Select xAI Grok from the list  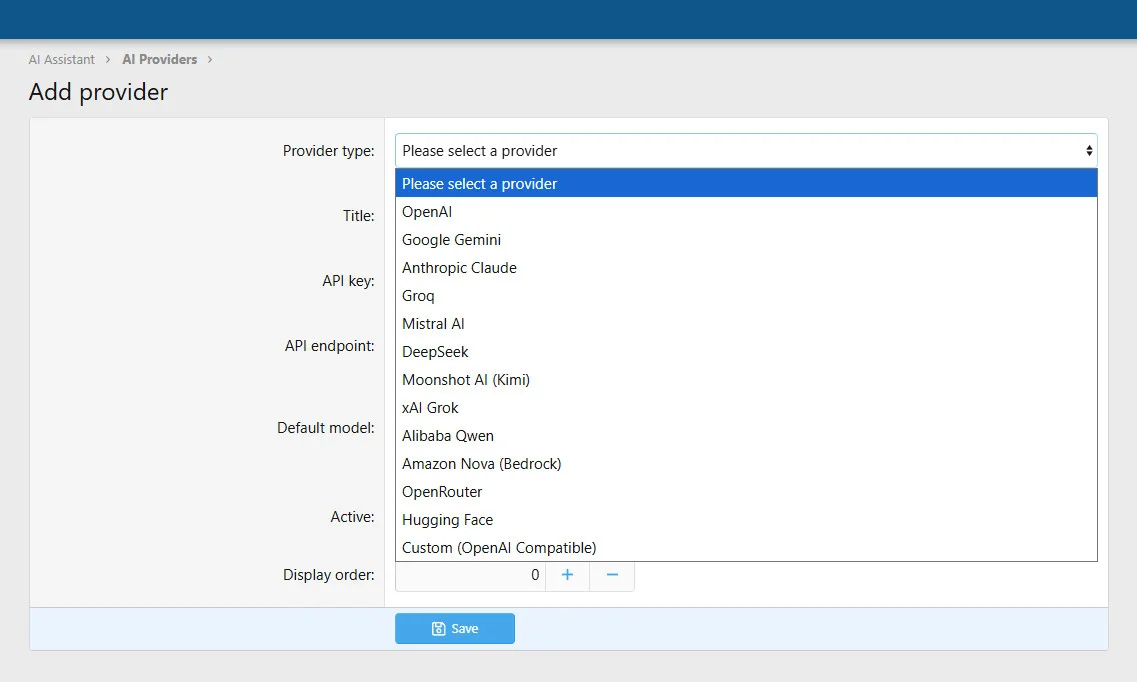click(x=430, y=408)
